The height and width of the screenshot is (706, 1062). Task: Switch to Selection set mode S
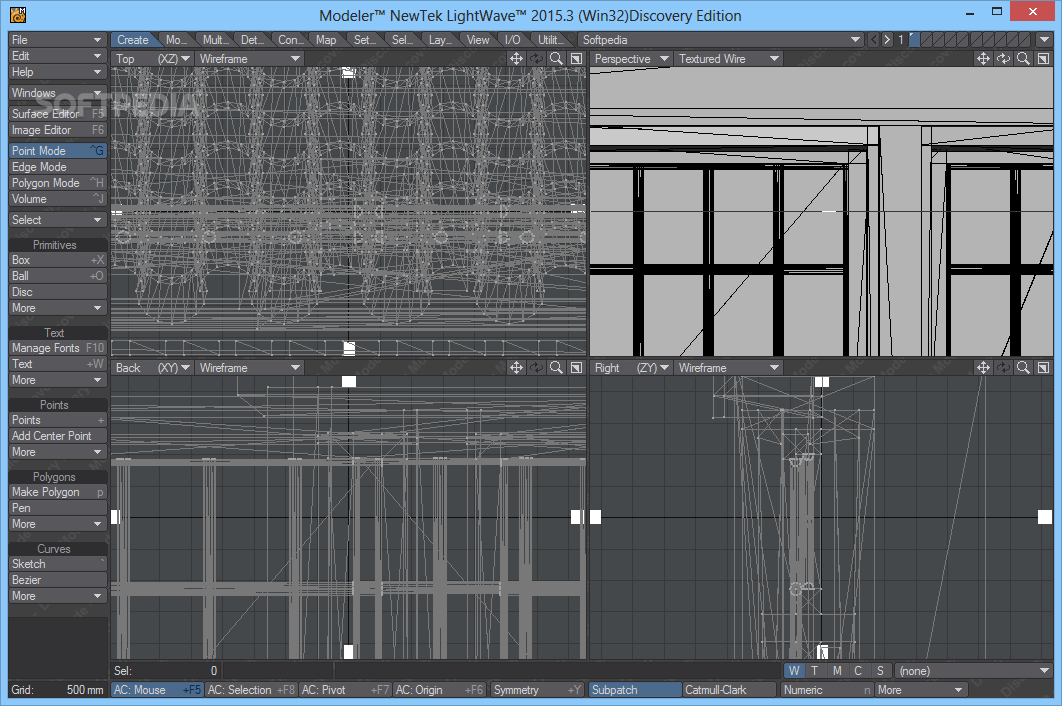tap(880, 671)
